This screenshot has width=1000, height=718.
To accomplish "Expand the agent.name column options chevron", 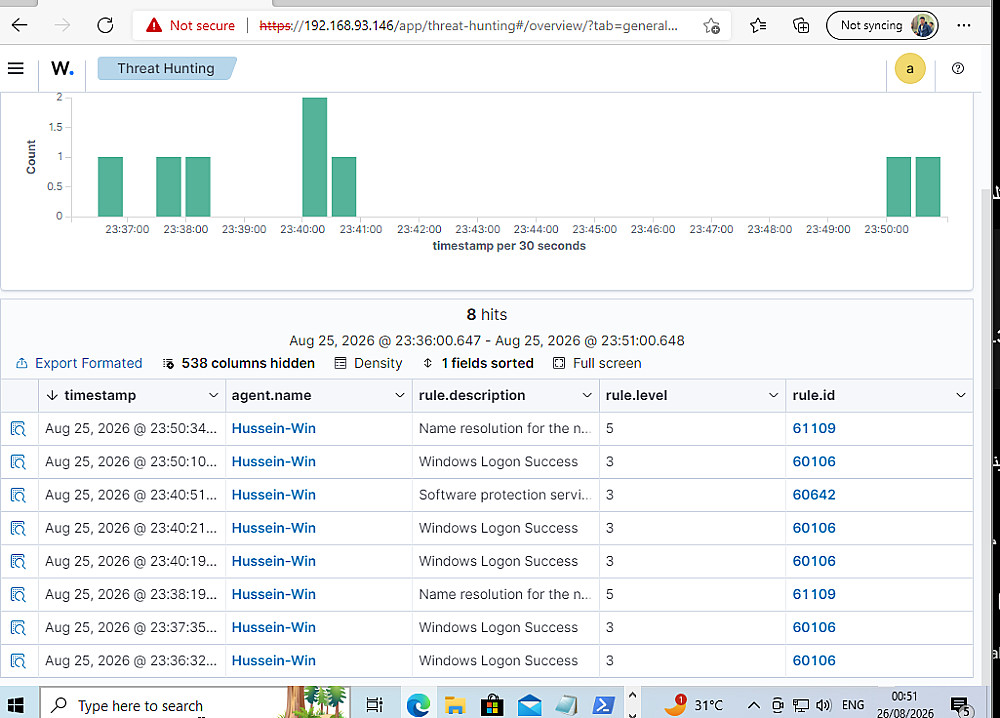I will click(x=400, y=395).
